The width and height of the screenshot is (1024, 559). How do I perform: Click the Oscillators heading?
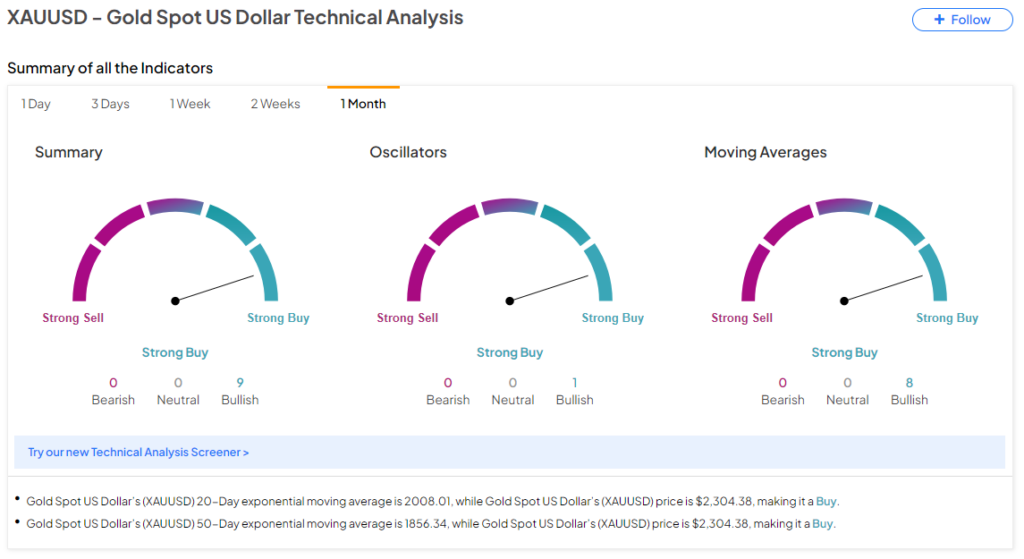(408, 153)
